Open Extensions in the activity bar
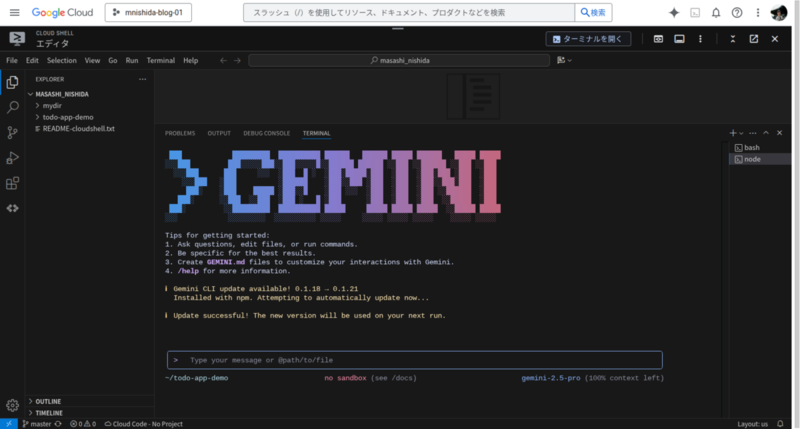 [x=13, y=183]
